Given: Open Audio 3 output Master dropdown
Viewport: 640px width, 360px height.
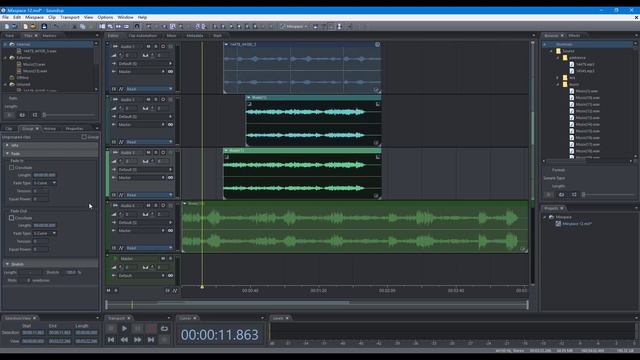Looking at the screenshot, I should tap(142, 178).
